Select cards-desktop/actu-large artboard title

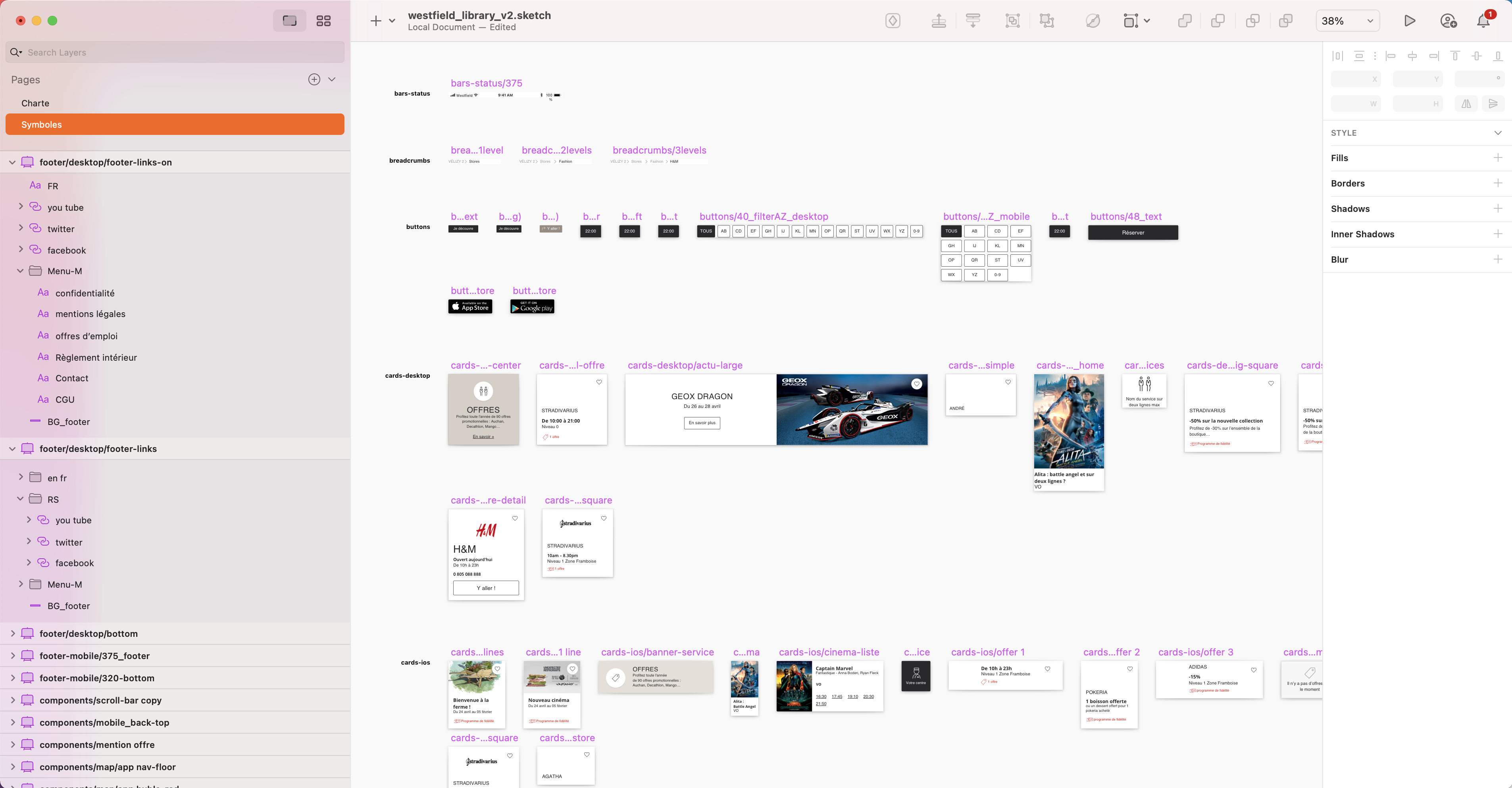coord(685,365)
